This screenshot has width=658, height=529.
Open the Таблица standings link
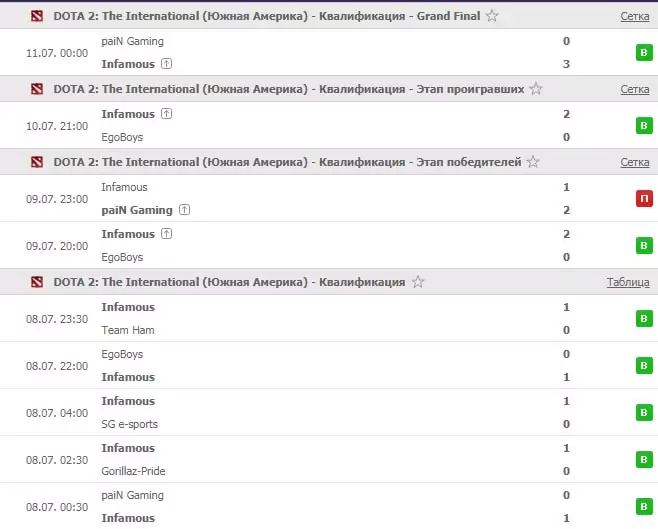628,282
